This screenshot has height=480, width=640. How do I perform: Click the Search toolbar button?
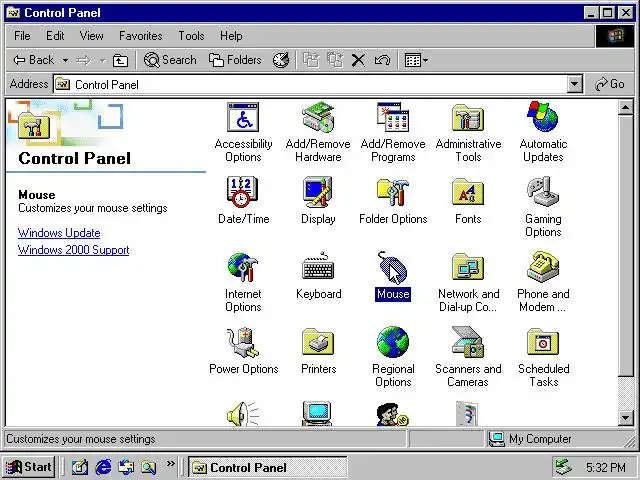tap(170, 60)
